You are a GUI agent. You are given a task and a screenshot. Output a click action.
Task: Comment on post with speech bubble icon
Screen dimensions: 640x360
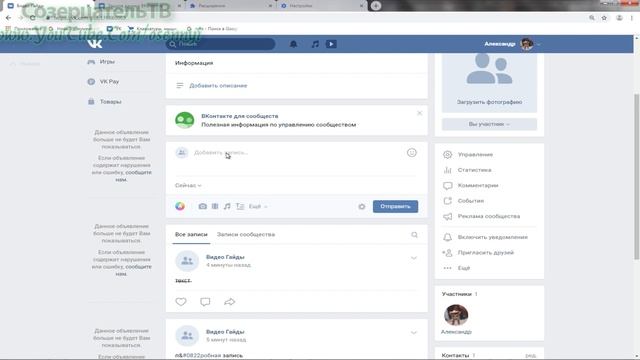coord(205,302)
